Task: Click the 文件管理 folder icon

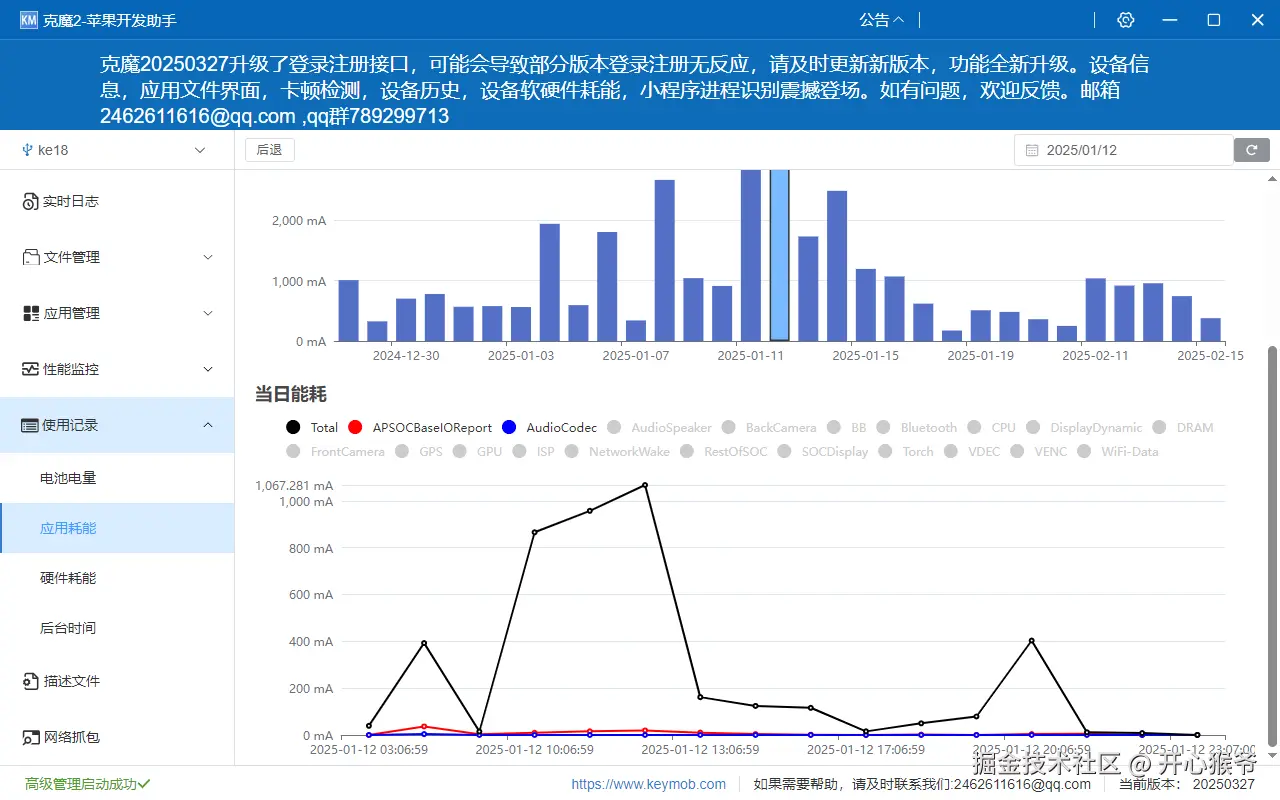Action: click(x=31, y=257)
